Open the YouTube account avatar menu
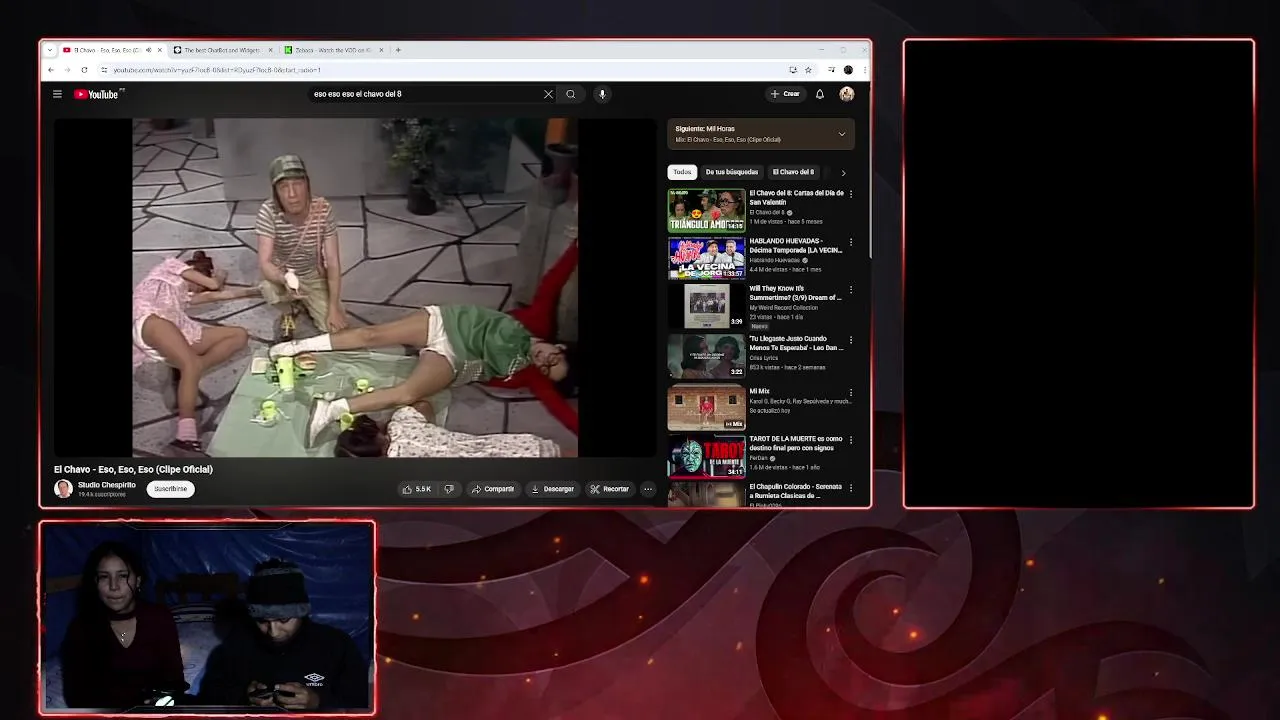 pos(847,94)
